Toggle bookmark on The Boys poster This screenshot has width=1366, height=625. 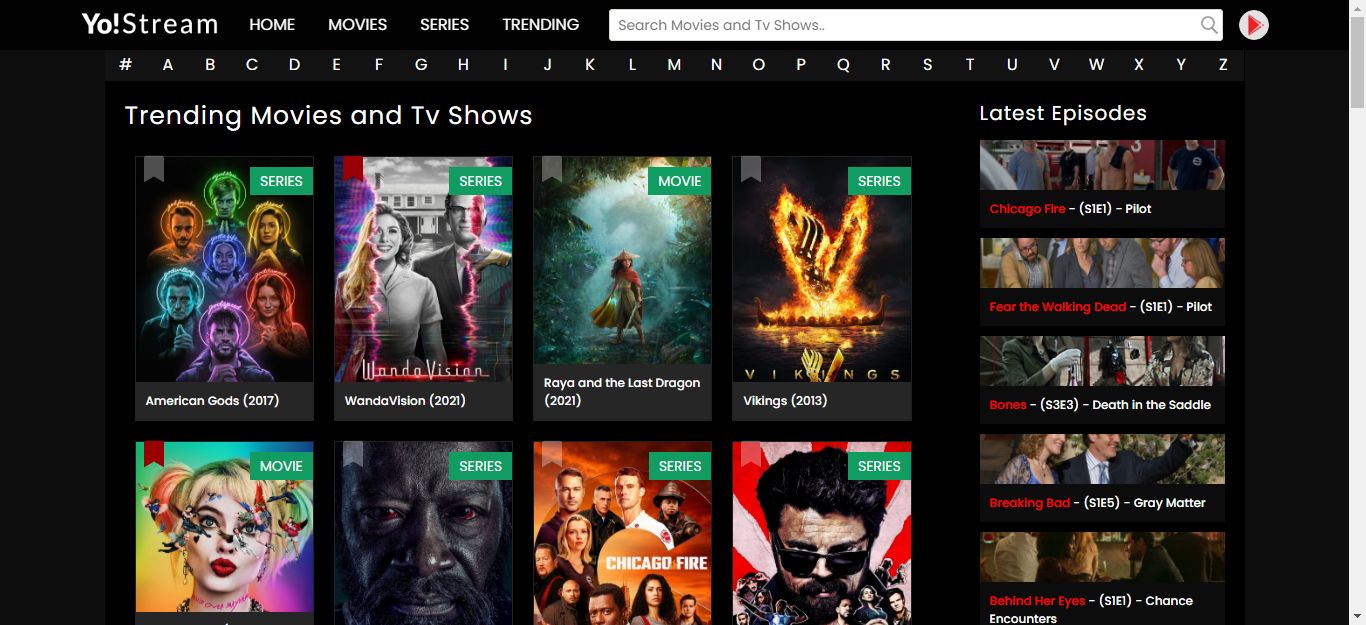point(751,454)
